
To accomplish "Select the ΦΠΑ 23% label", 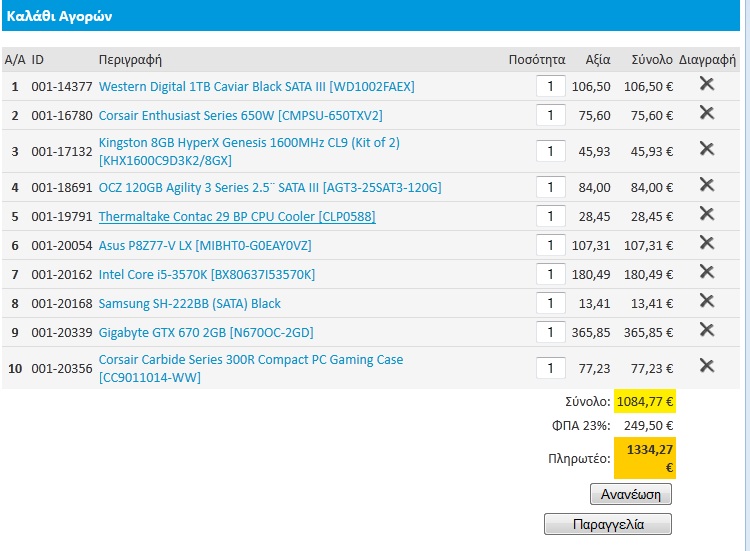I will [x=581, y=426].
